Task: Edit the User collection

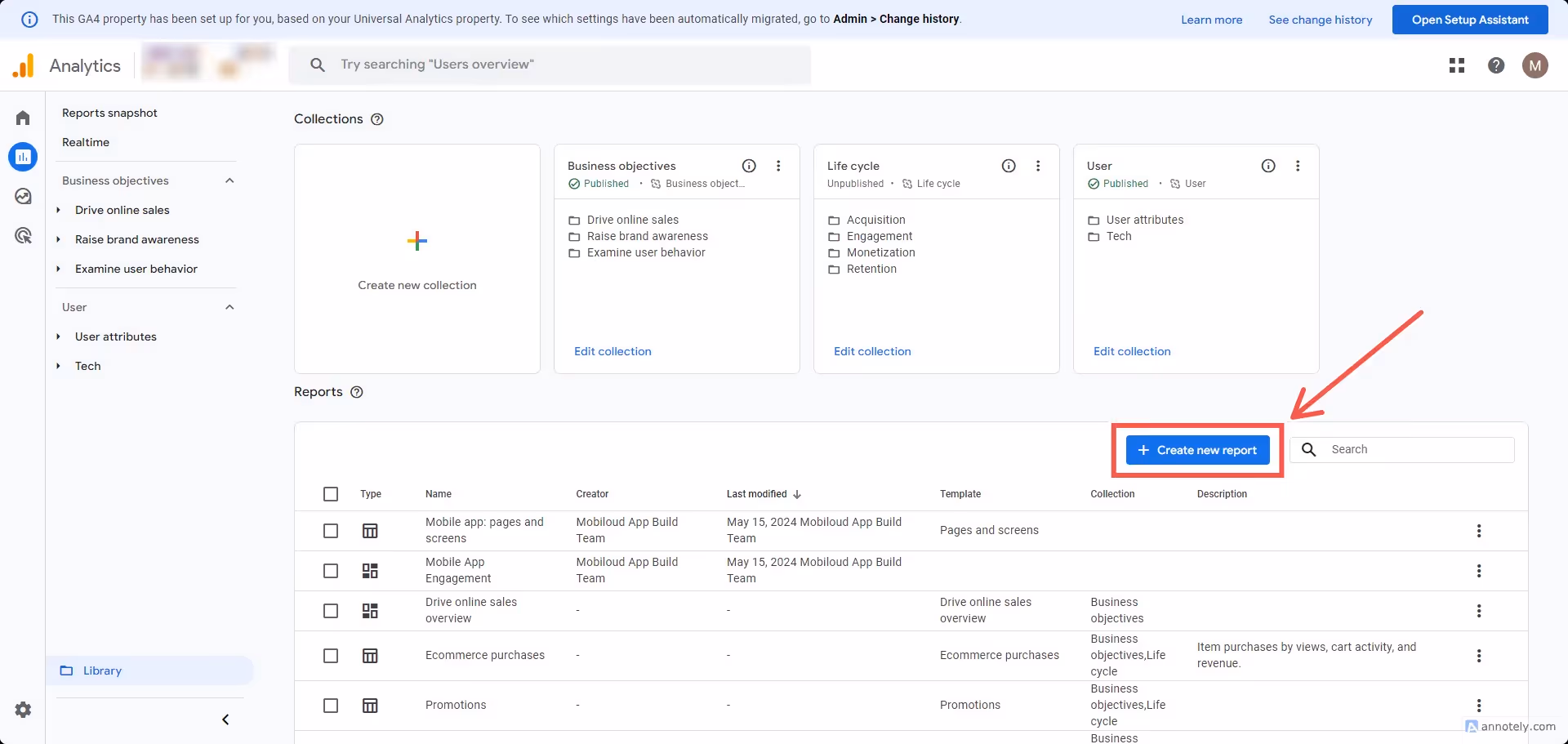Action: coord(1132,351)
